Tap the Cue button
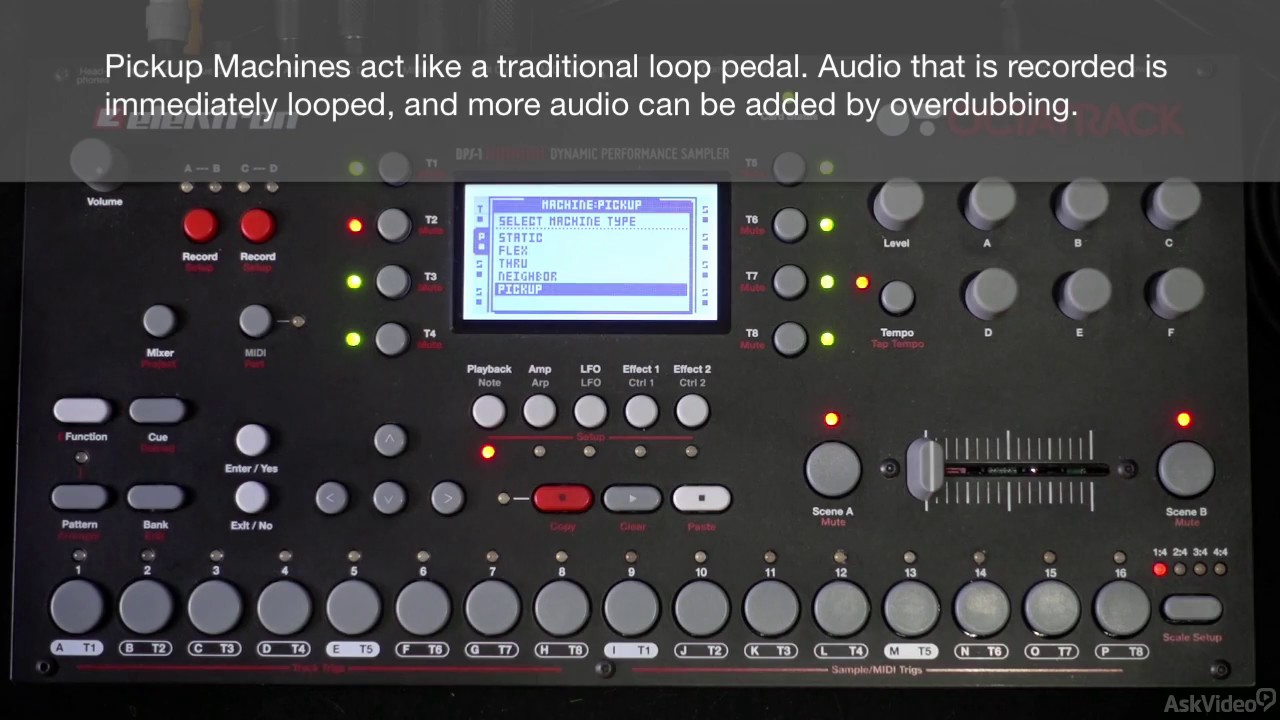The width and height of the screenshot is (1280, 720). [x=158, y=411]
